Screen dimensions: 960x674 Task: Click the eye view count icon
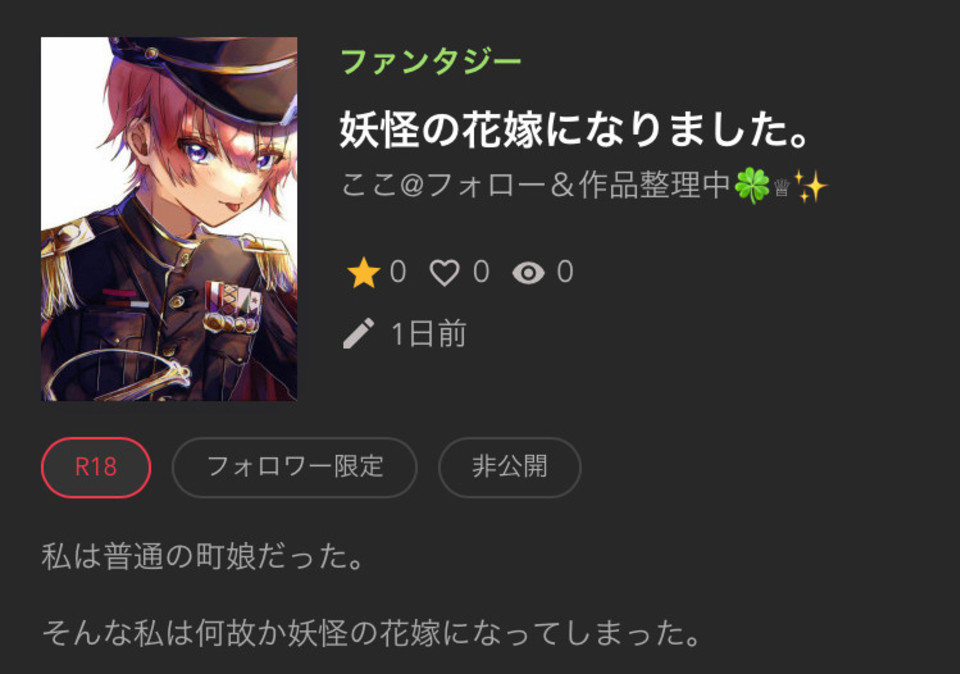click(x=528, y=273)
